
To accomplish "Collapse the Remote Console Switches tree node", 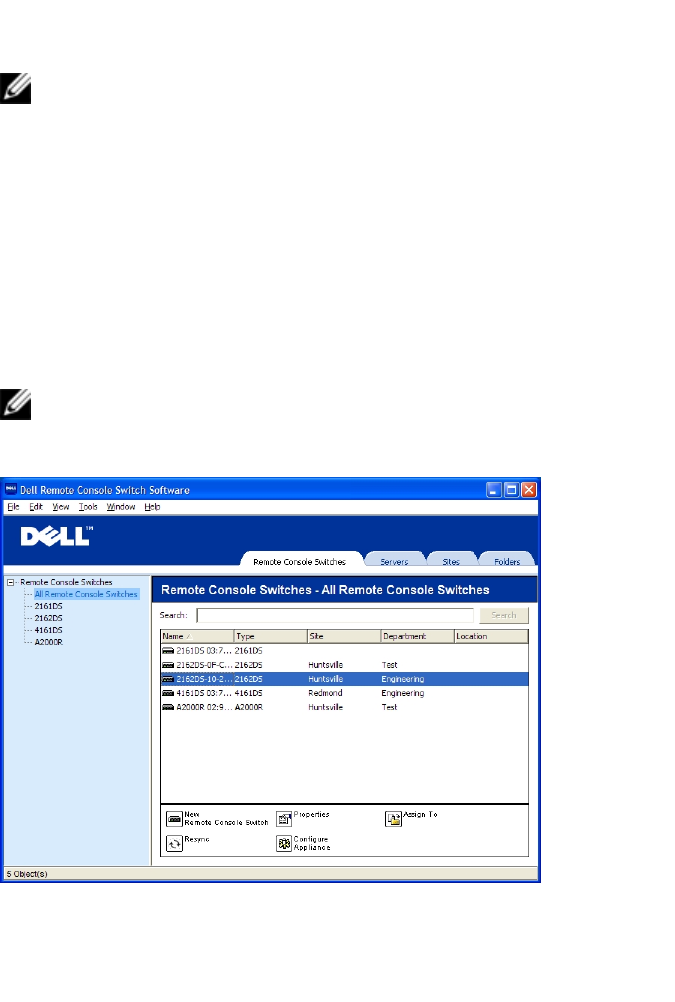I will pos(11,582).
